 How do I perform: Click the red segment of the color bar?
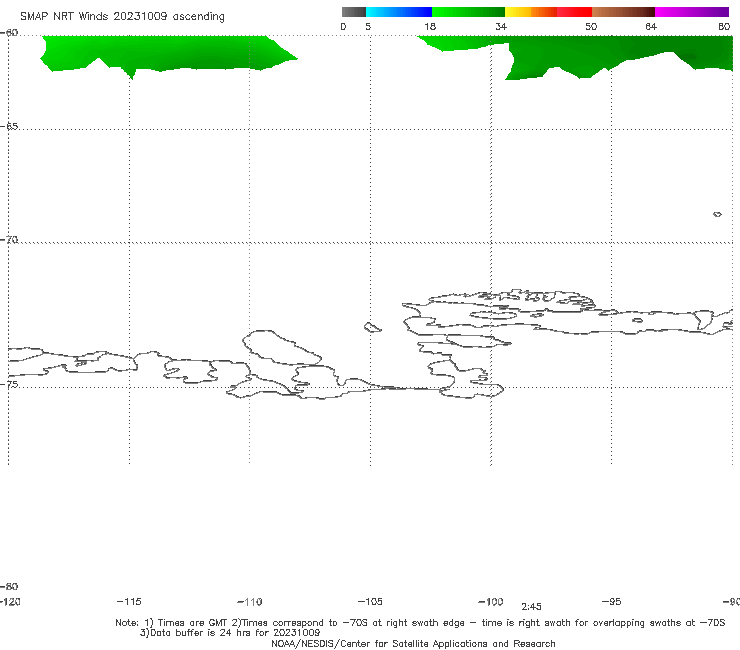(x=574, y=12)
